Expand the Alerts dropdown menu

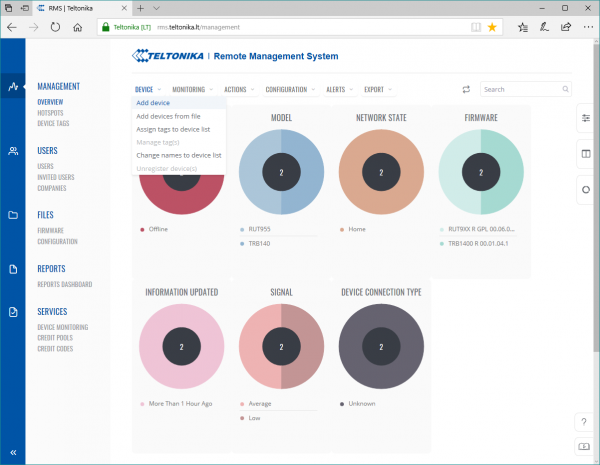pos(339,90)
